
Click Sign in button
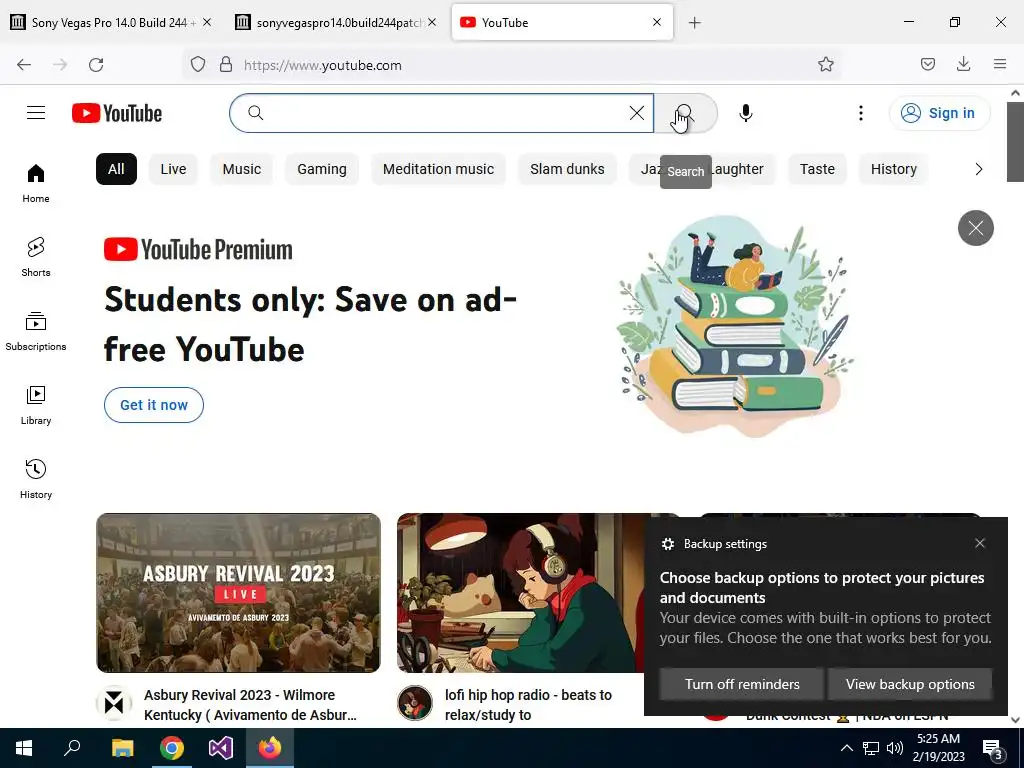[x=939, y=113]
